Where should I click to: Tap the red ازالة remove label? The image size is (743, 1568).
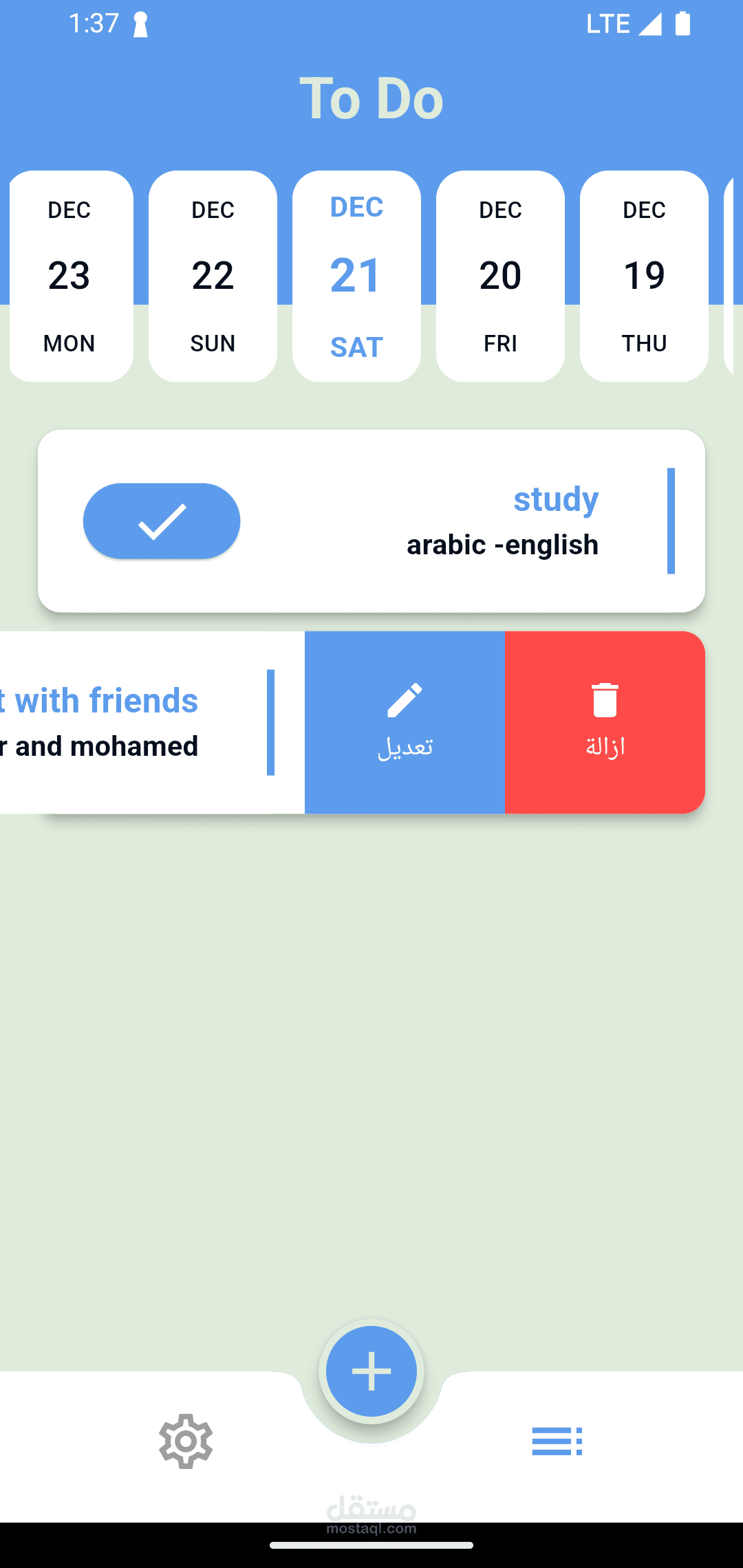(605, 747)
